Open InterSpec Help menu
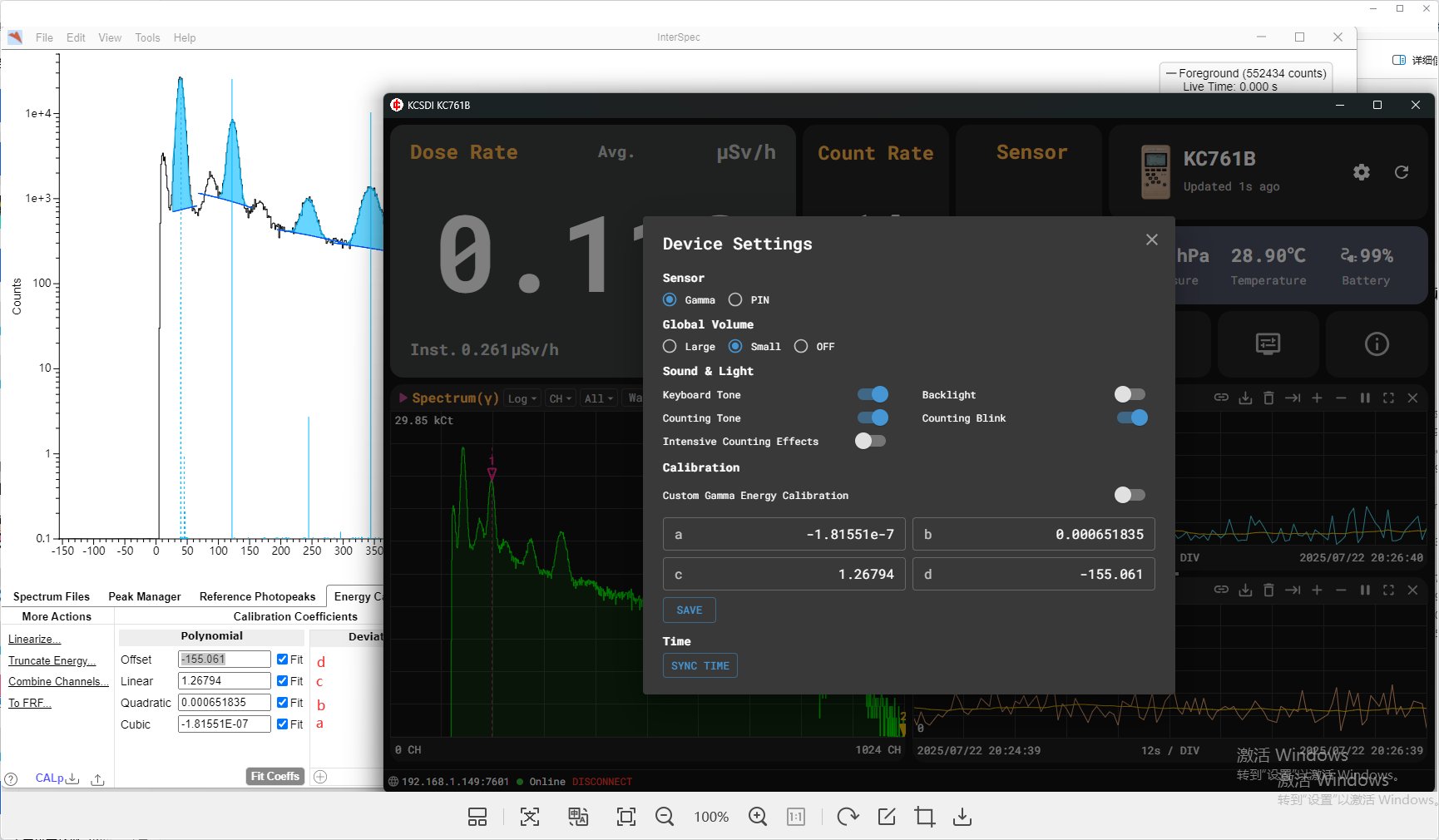1439x840 pixels. tap(185, 37)
